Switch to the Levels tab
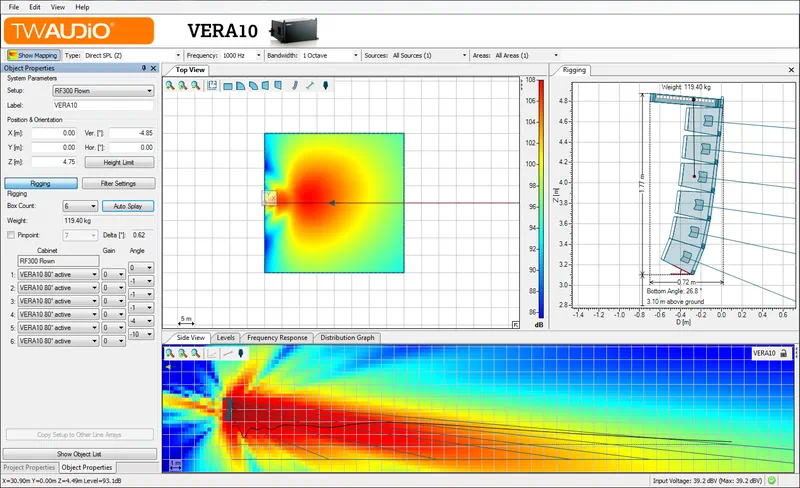Viewport: 800px width, 488px height. pyautogui.click(x=226, y=337)
